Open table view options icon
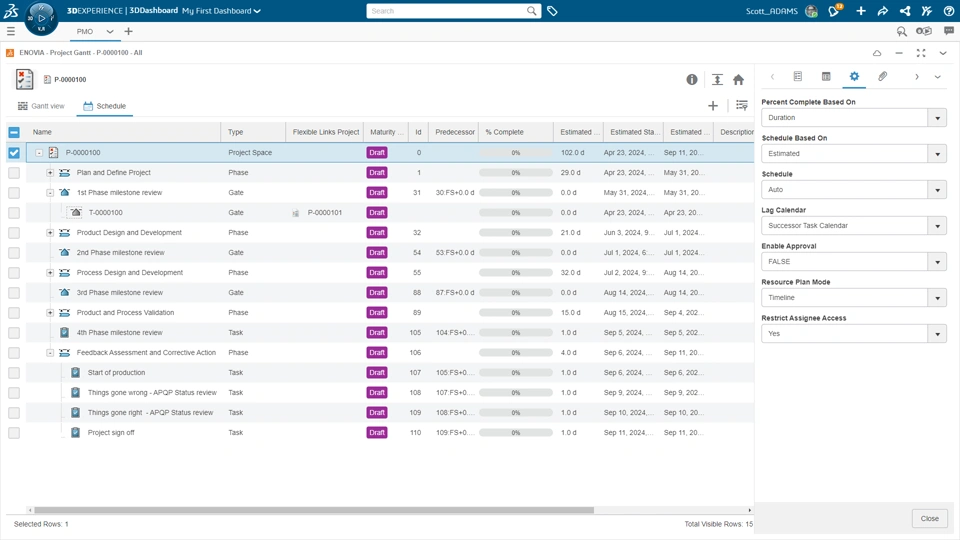The width and height of the screenshot is (960, 540). pos(741,106)
